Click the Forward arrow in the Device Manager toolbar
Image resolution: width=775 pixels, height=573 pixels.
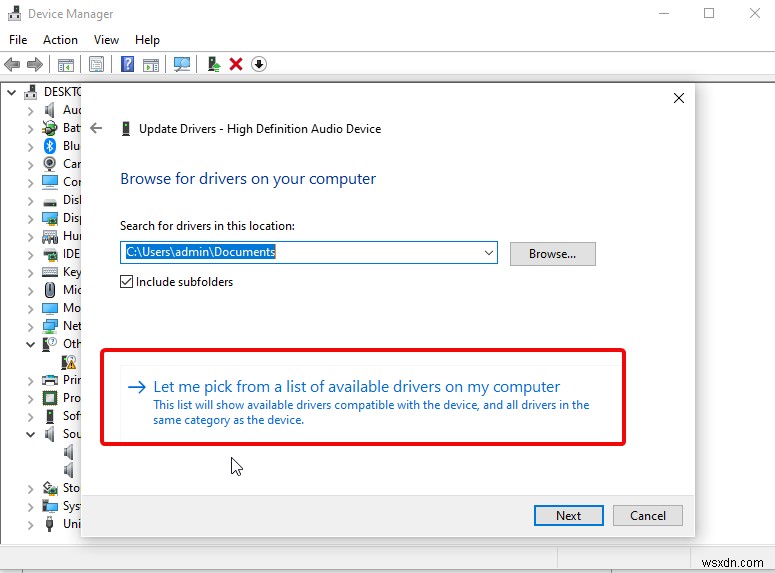pos(35,64)
